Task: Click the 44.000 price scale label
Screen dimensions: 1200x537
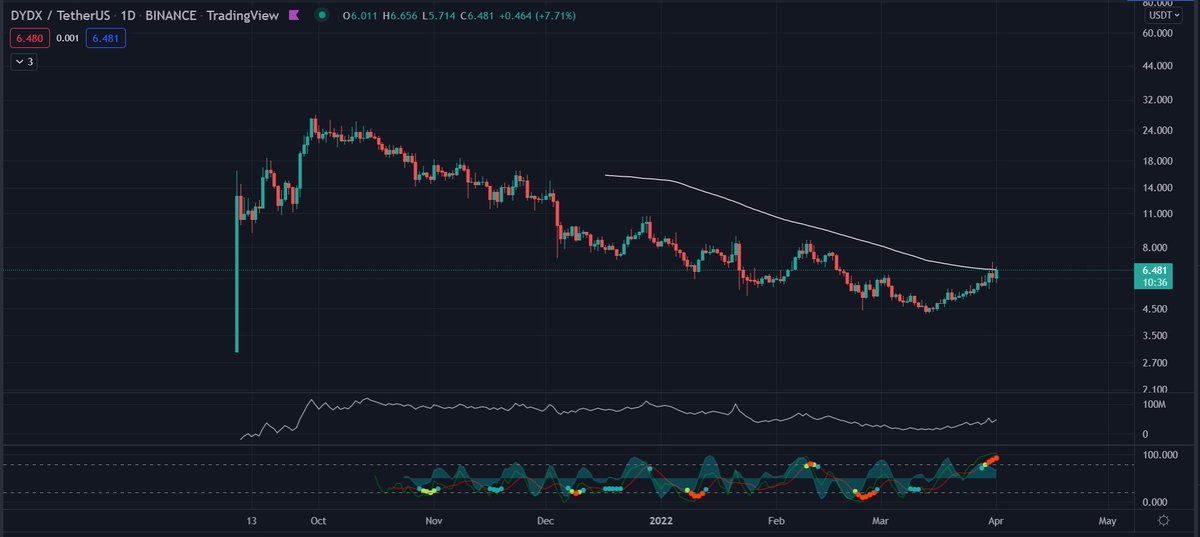Action: 1158,66
